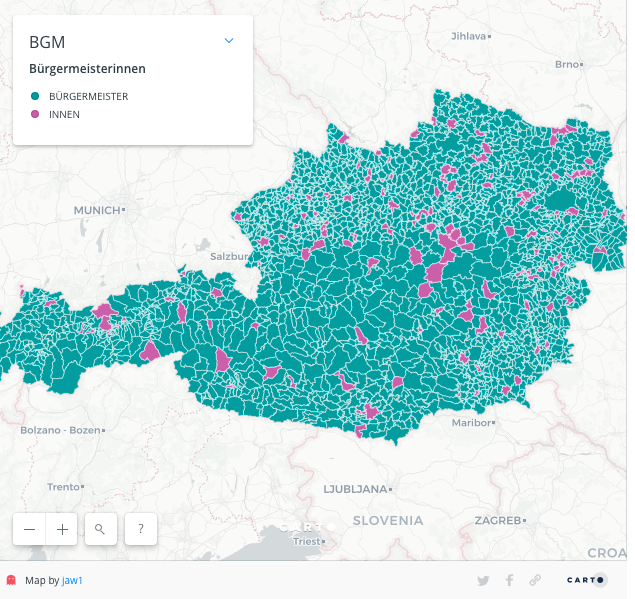Click the red ghost avatar icon
Screen dimensions: 635x599
(x=11, y=580)
